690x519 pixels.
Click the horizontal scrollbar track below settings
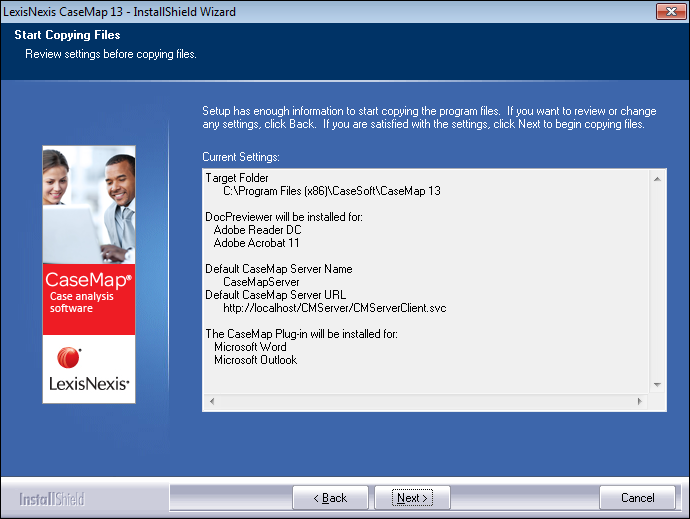(x=425, y=401)
